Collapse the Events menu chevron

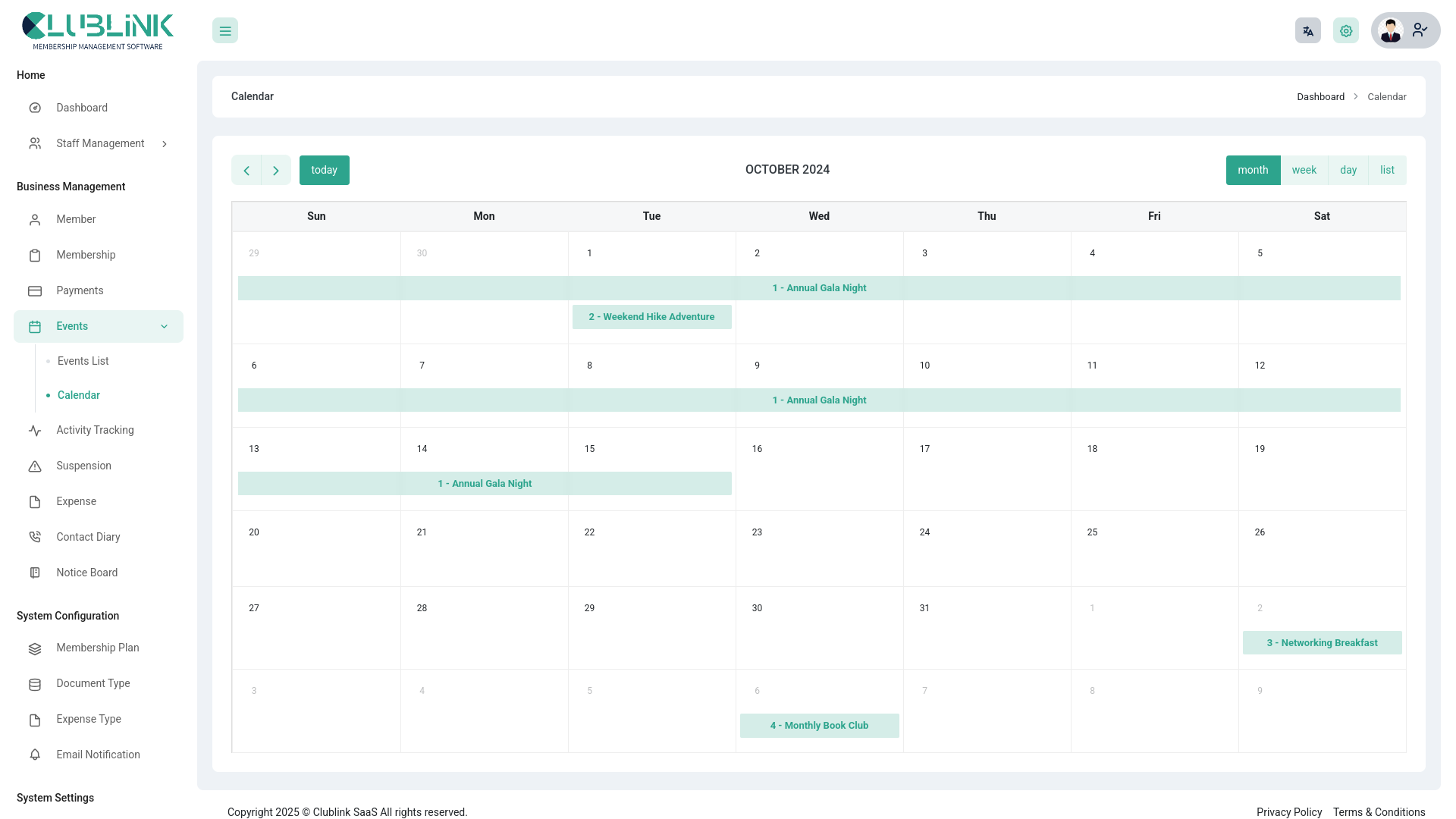coord(165,326)
